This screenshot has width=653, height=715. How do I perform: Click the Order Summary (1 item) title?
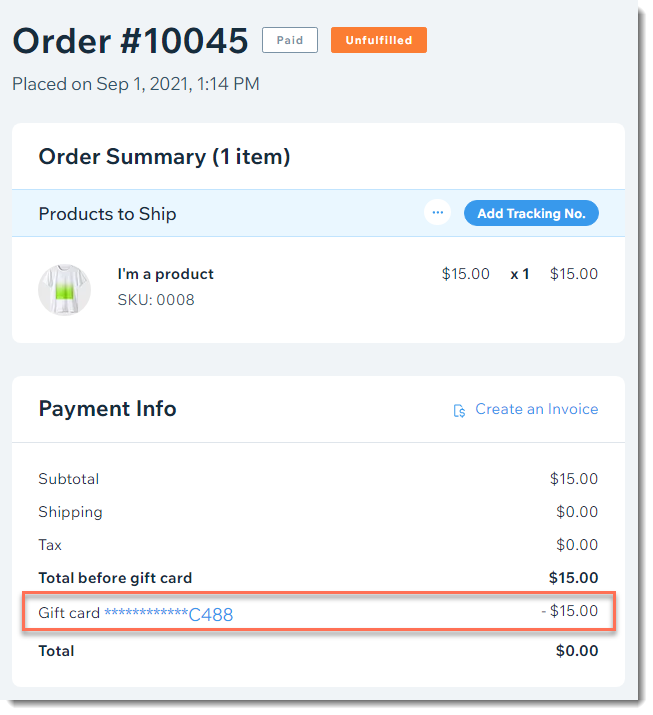164,157
